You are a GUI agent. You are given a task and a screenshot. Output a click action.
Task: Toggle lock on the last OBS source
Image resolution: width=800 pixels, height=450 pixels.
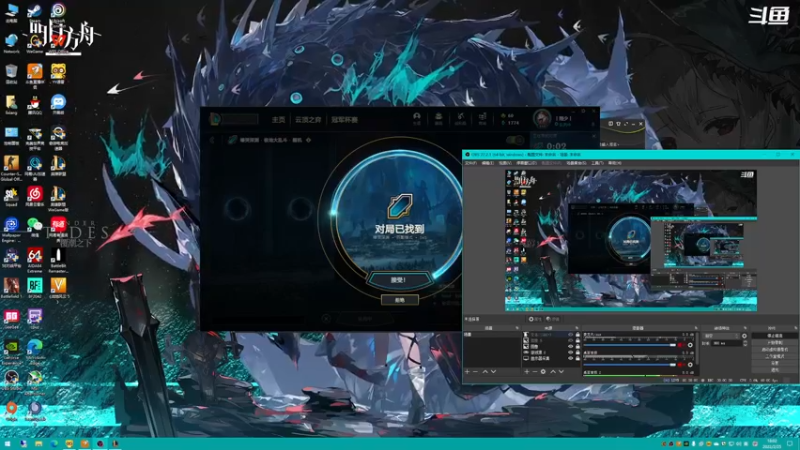pos(578,359)
